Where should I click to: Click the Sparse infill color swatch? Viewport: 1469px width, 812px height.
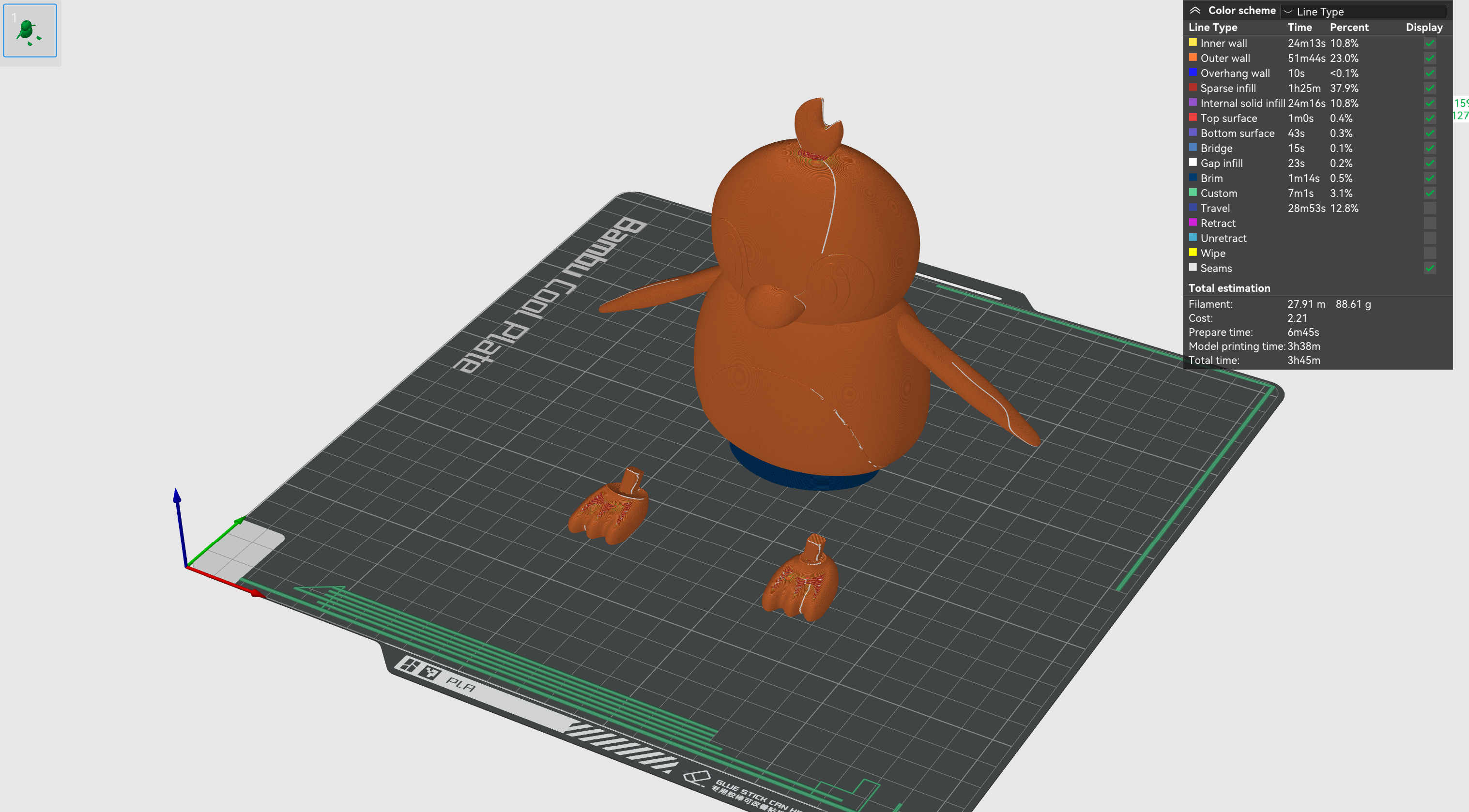[1193, 88]
